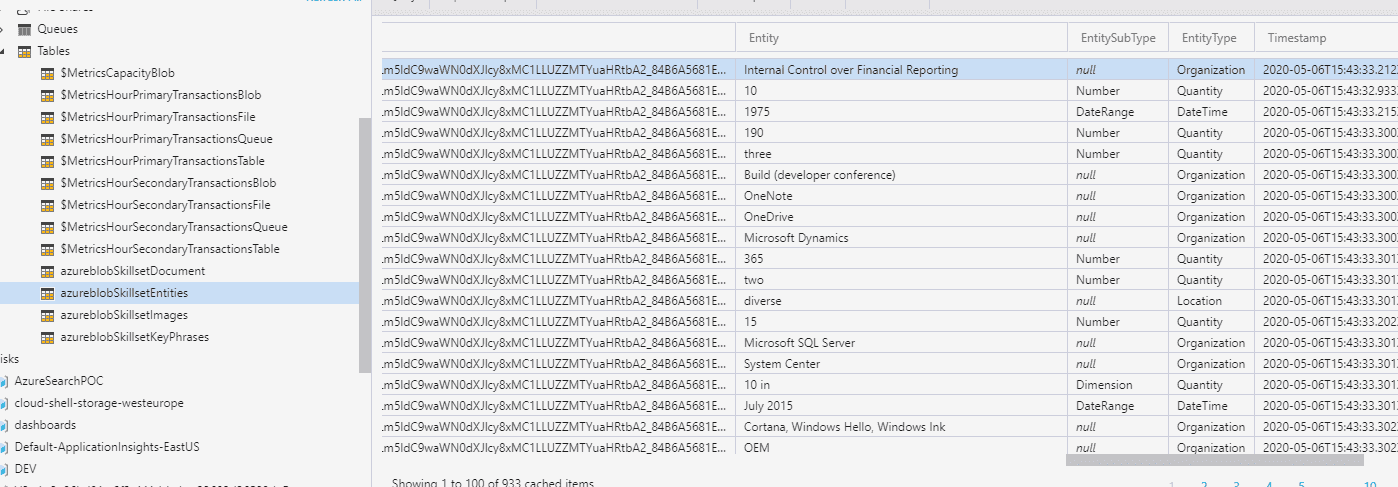This screenshot has height=487, width=1398.
Task: Expand the Queues tree node arrow
Action: pyautogui.click(x=3, y=29)
